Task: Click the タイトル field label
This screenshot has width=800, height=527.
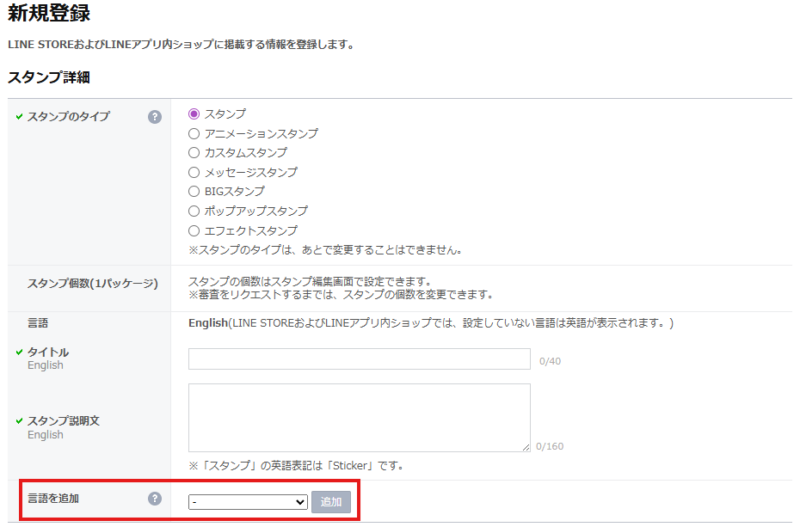Action: (48, 353)
